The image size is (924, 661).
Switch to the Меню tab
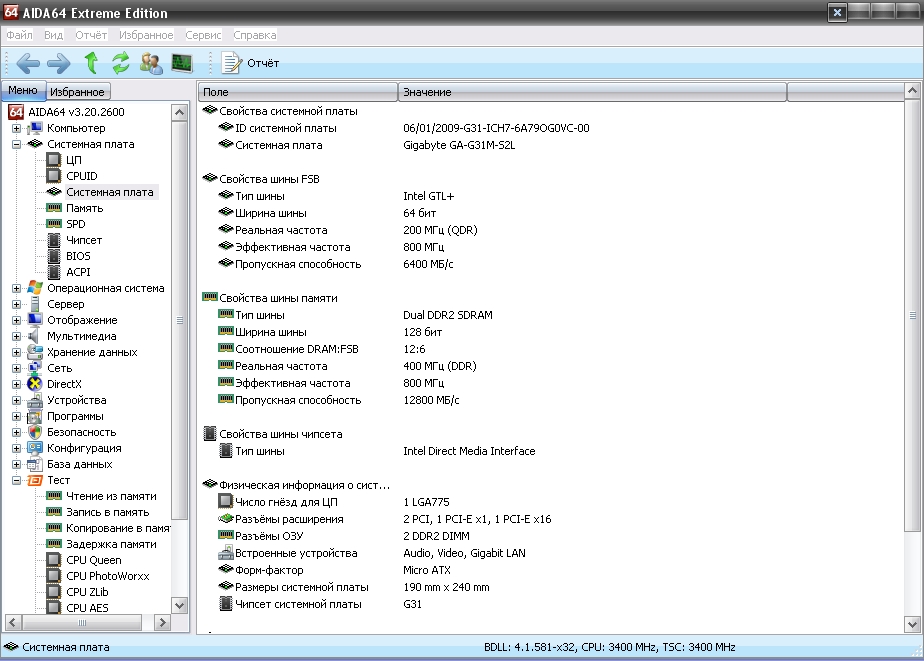(23, 90)
